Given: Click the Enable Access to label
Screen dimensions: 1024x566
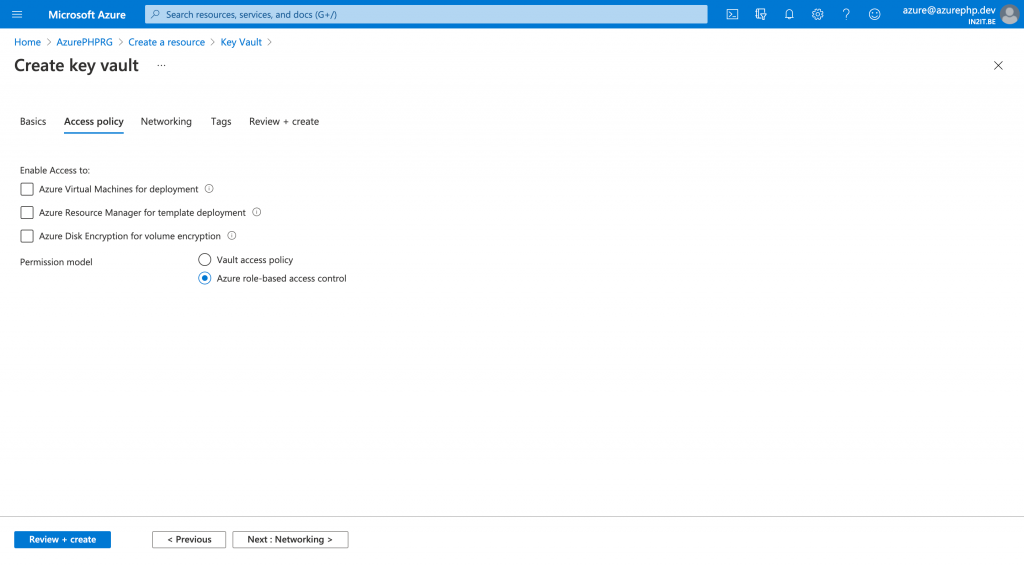Looking at the screenshot, I should point(55,170).
